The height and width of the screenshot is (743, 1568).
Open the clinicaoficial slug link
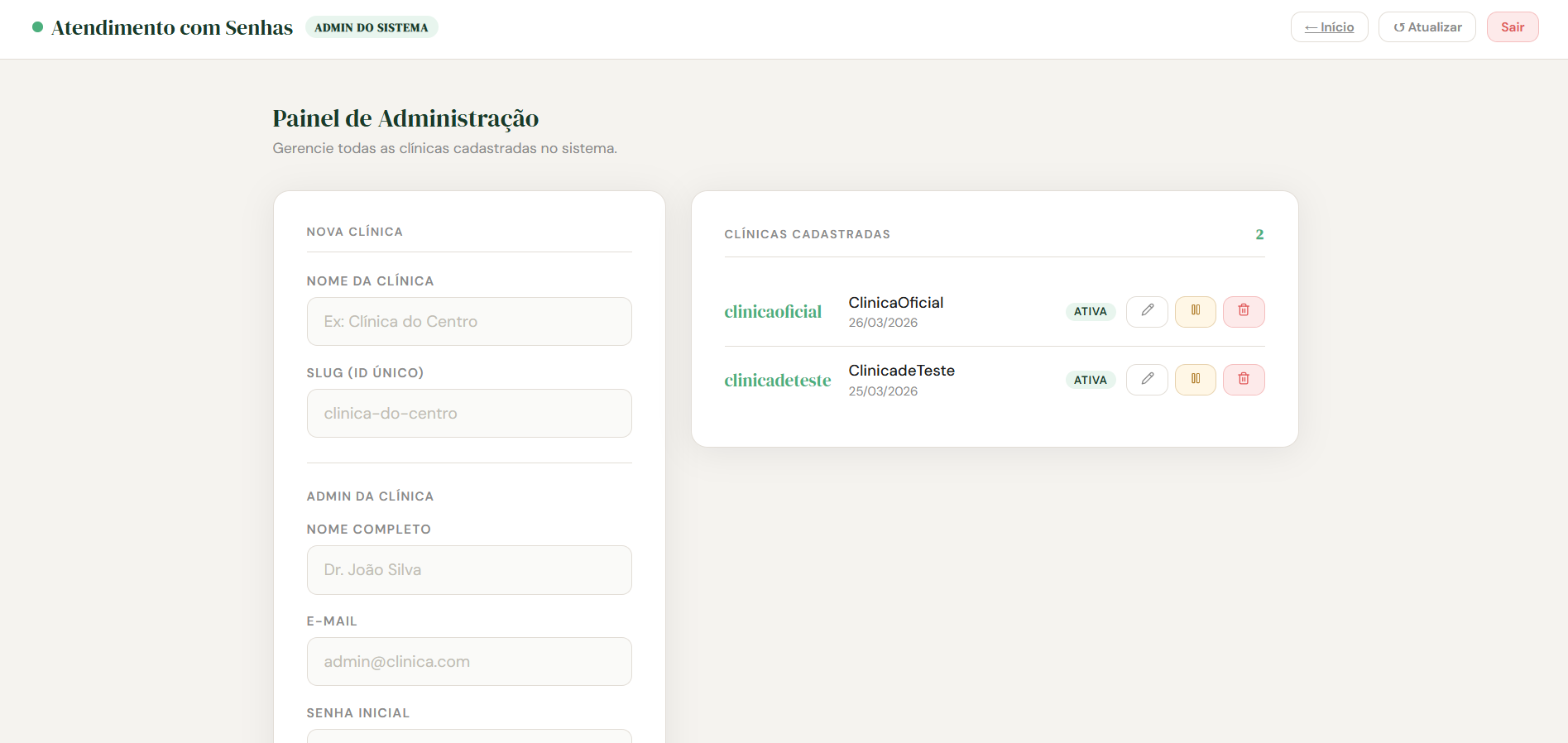click(x=773, y=312)
